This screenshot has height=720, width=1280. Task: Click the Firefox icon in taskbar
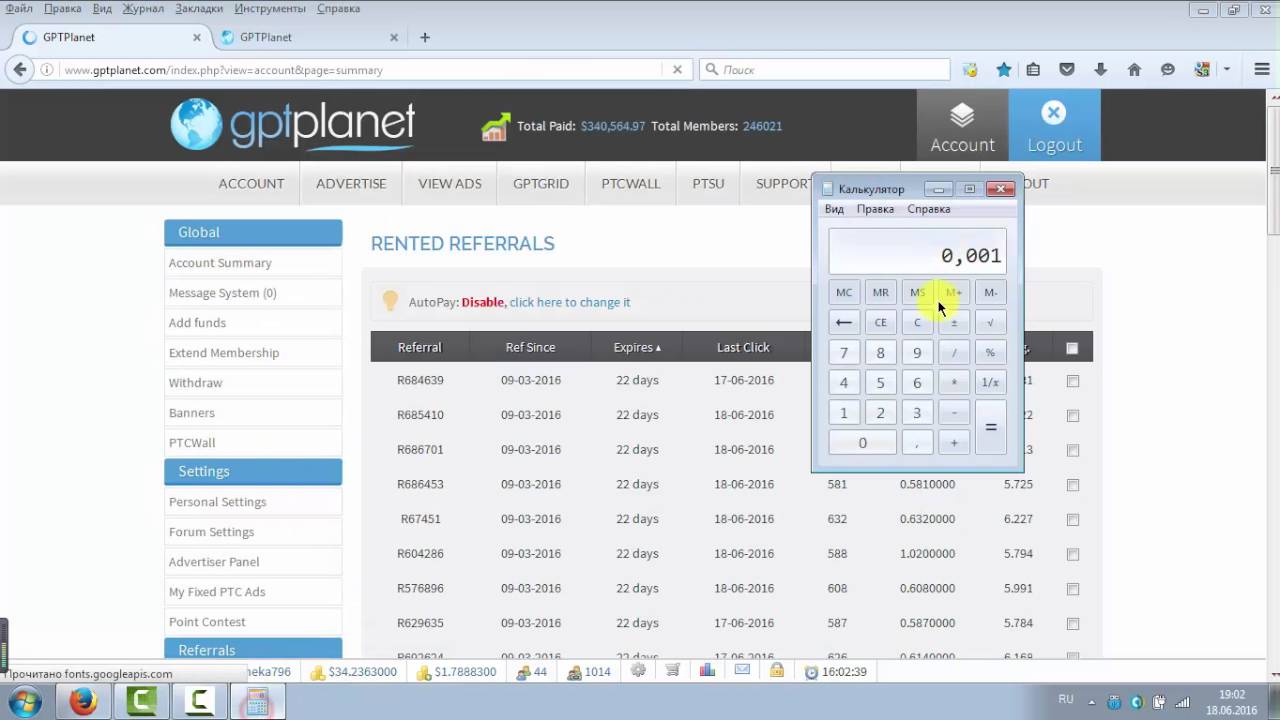click(x=83, y=702)
